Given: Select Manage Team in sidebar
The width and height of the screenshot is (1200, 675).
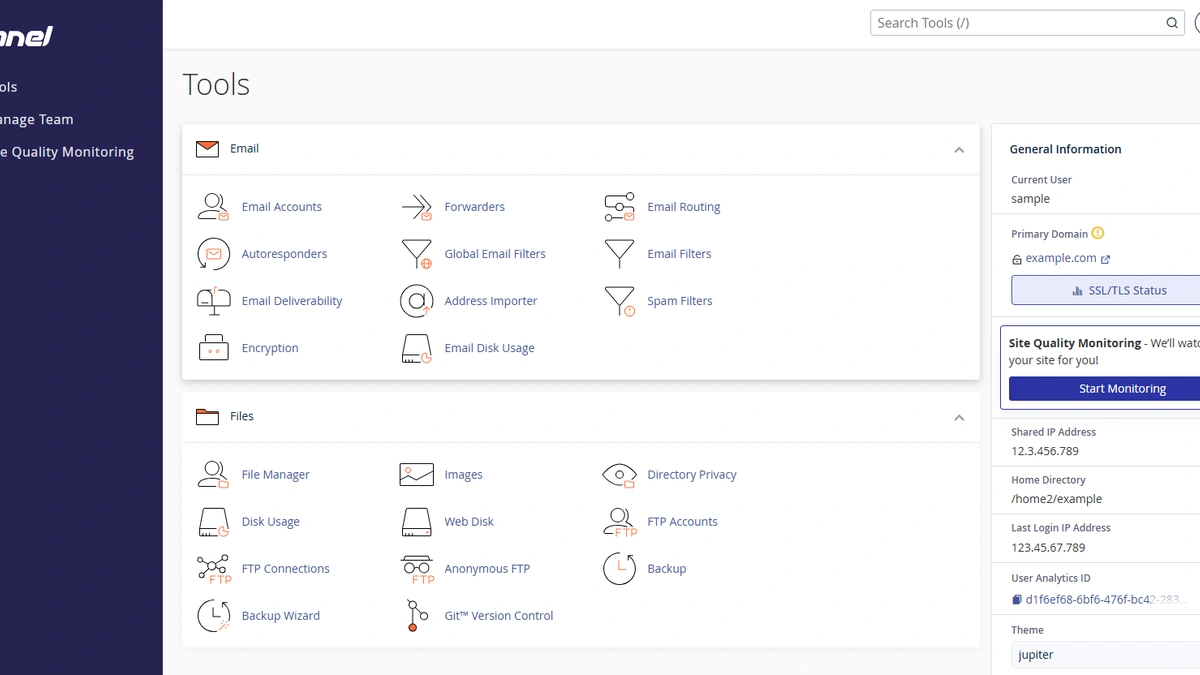Looking at the screenshot, I should [36, 119].
